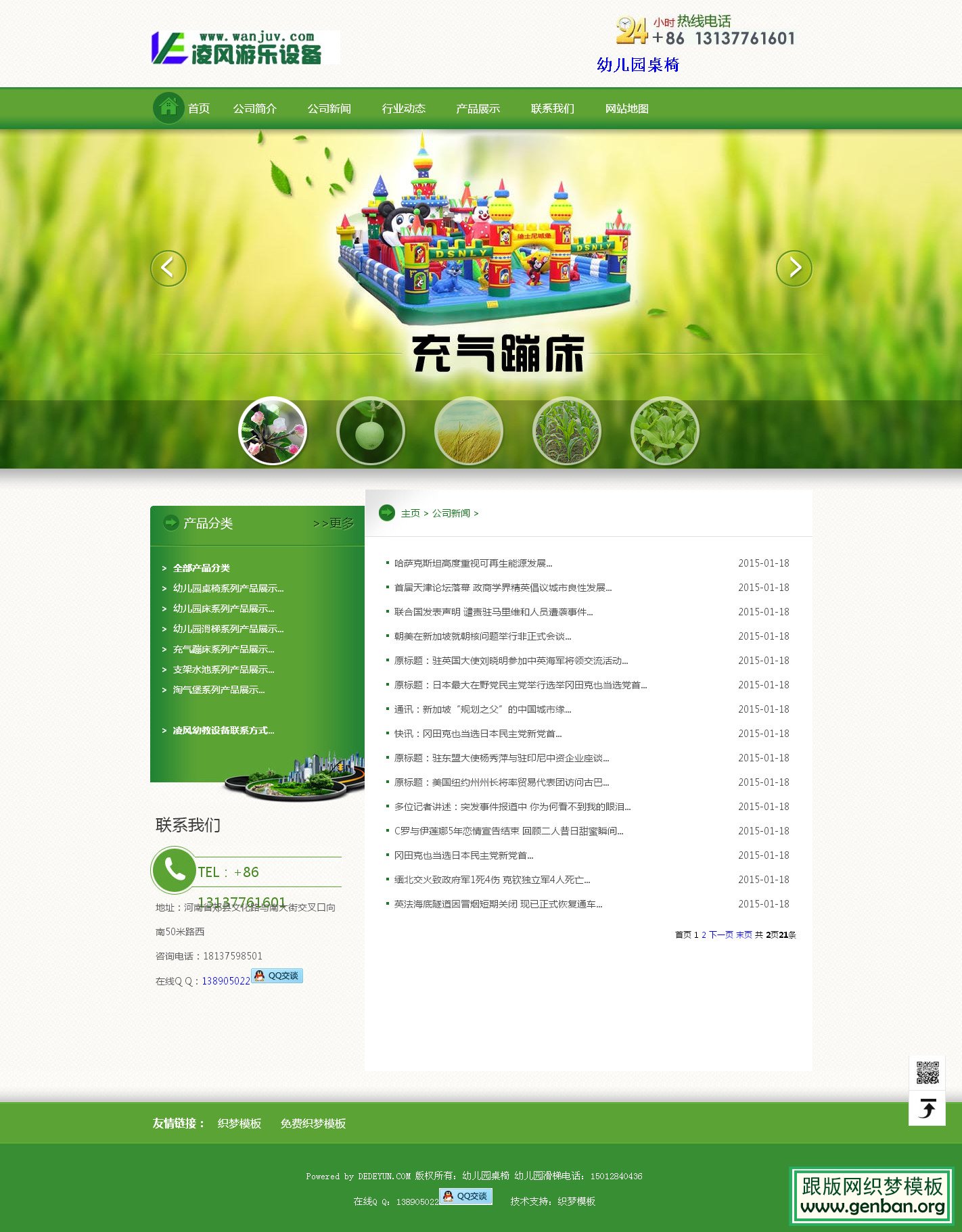Open article 驻东盟大使杨秀萍与驻印尼中资企业座谈
This screenshot has width=962, height=1232.
[x=502, y=758]
